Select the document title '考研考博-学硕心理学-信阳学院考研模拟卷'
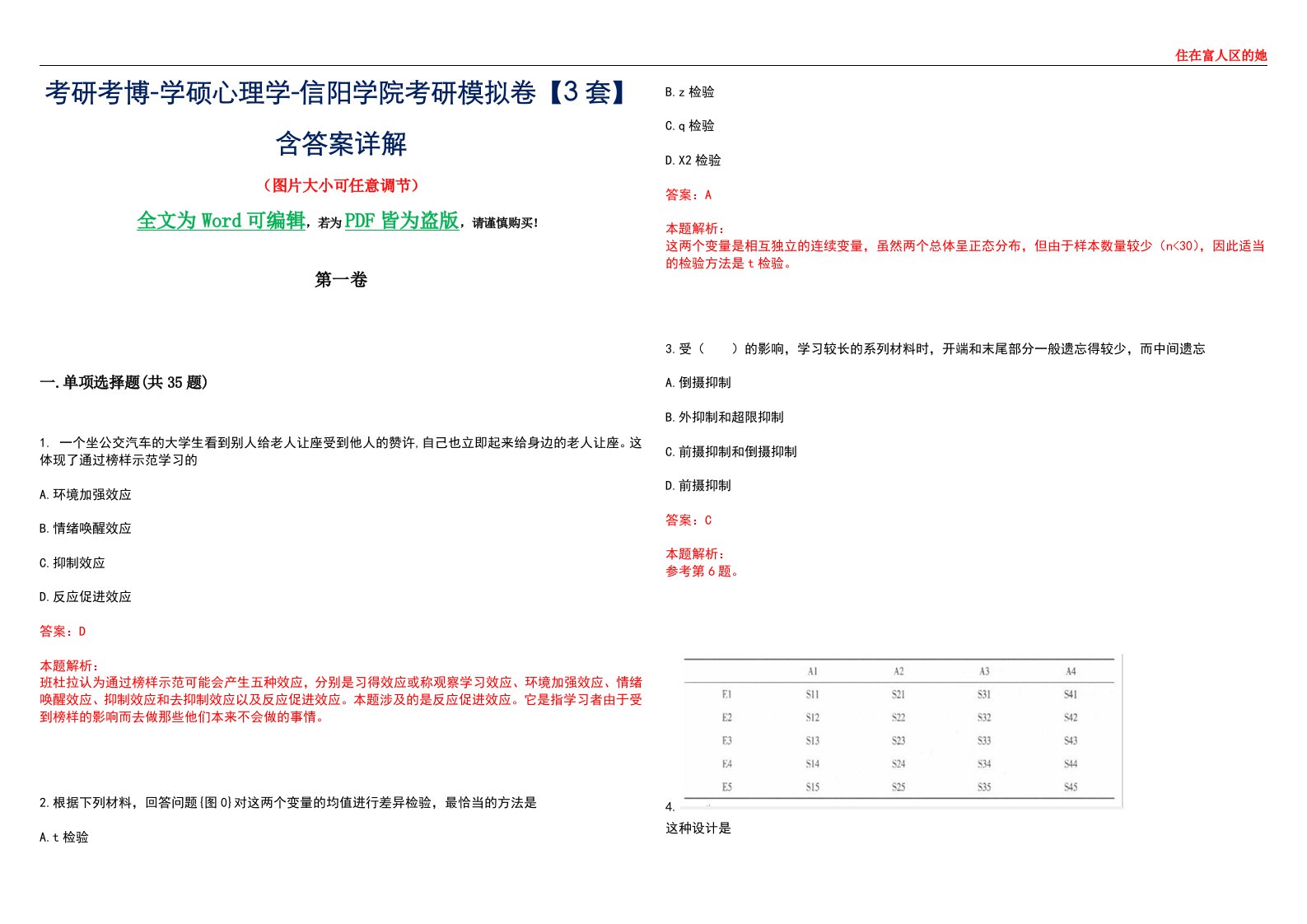Viewport: 1307px width, 924px height. click(291, 93)
